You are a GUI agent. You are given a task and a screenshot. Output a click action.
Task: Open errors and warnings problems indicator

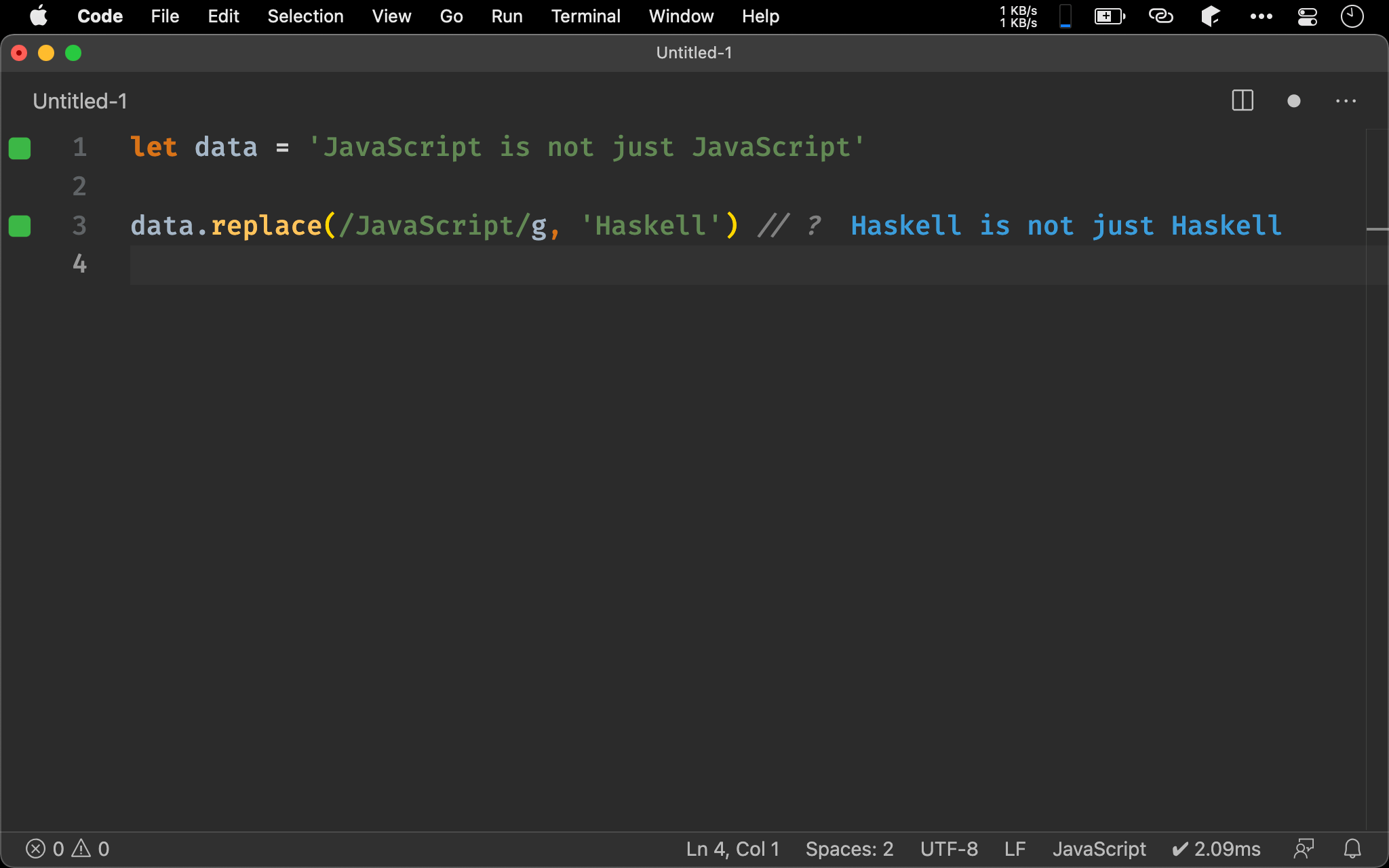tap(67, 848)
